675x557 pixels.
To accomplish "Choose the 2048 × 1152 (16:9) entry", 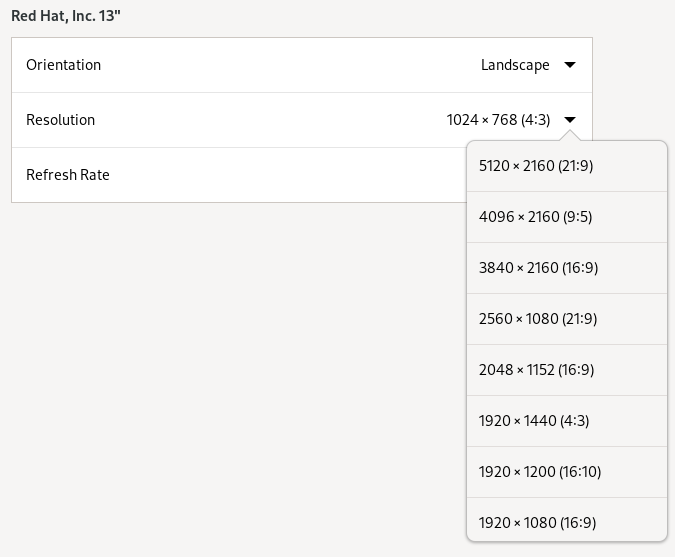I will coord(567,370).
